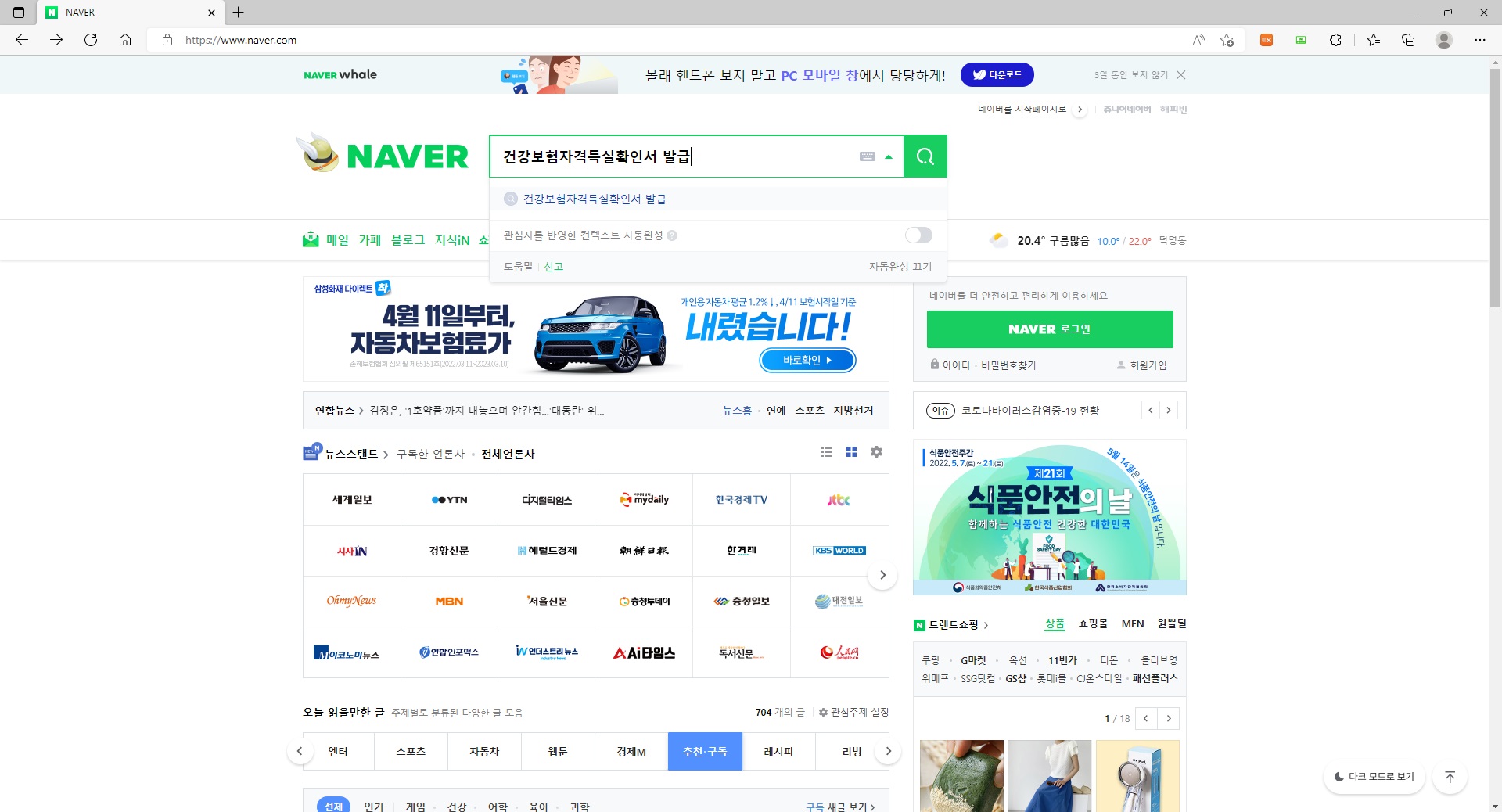Open a new browser tab
The width and height of the screenshot is (1502, 812).
coord(239,13)
